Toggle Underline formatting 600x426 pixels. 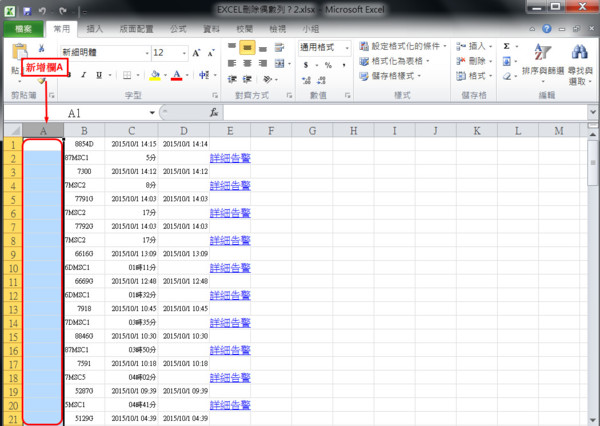click(99, 75)
